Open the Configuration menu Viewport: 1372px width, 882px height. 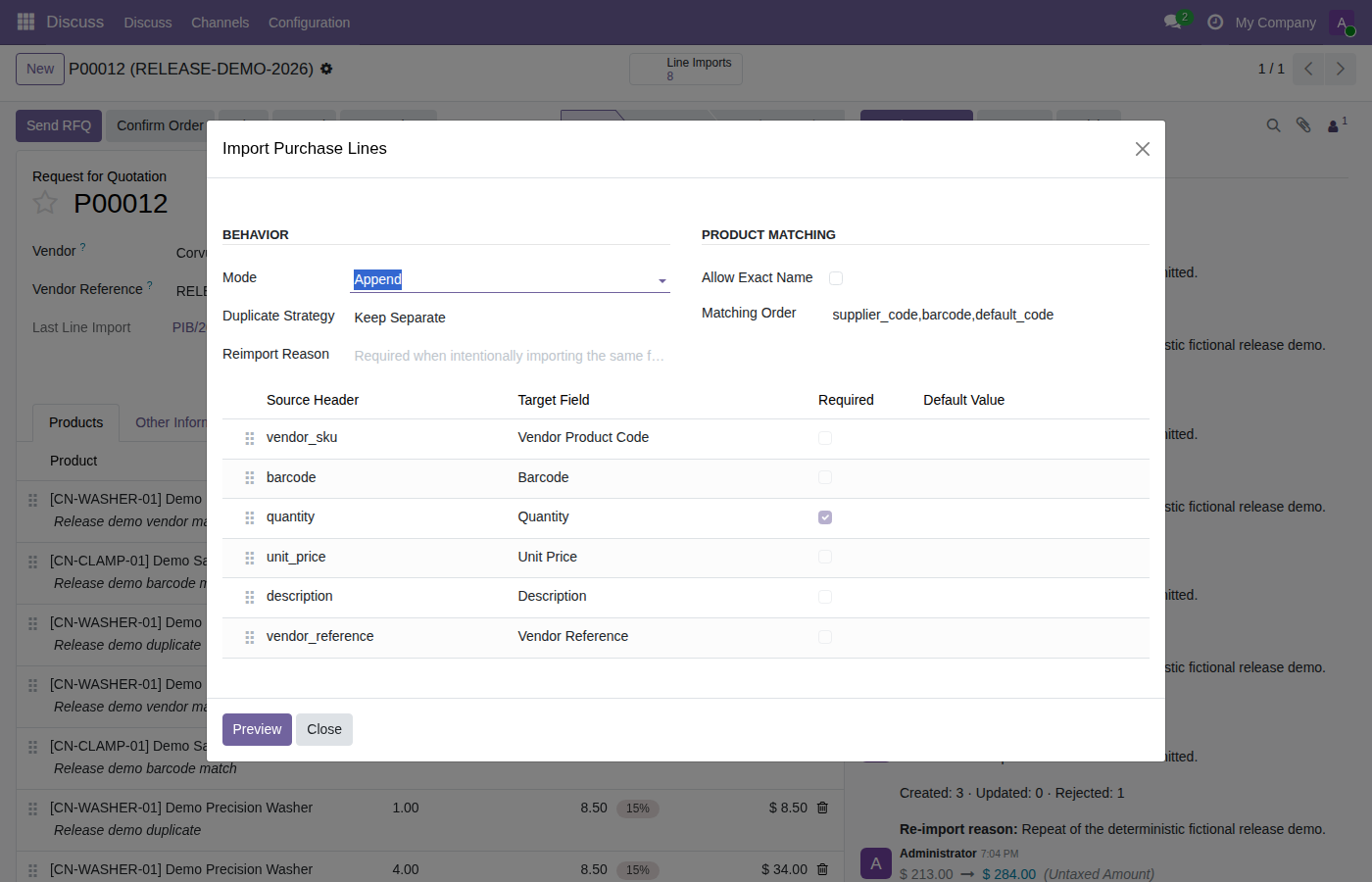309,23
